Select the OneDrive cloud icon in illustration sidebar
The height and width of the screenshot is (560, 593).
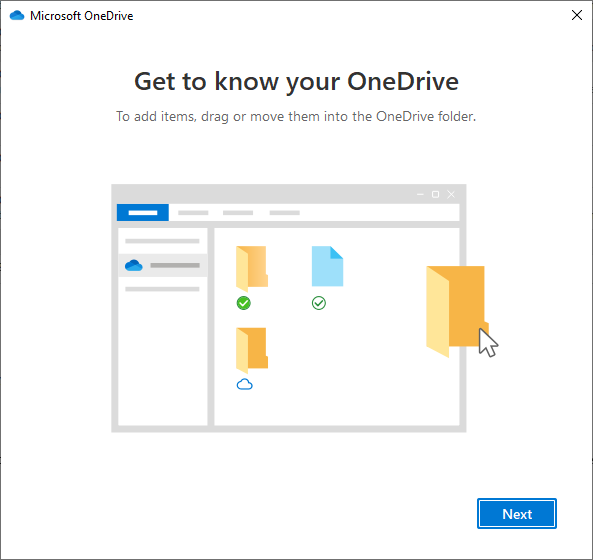pyautogui.click(x=134, y=265)
